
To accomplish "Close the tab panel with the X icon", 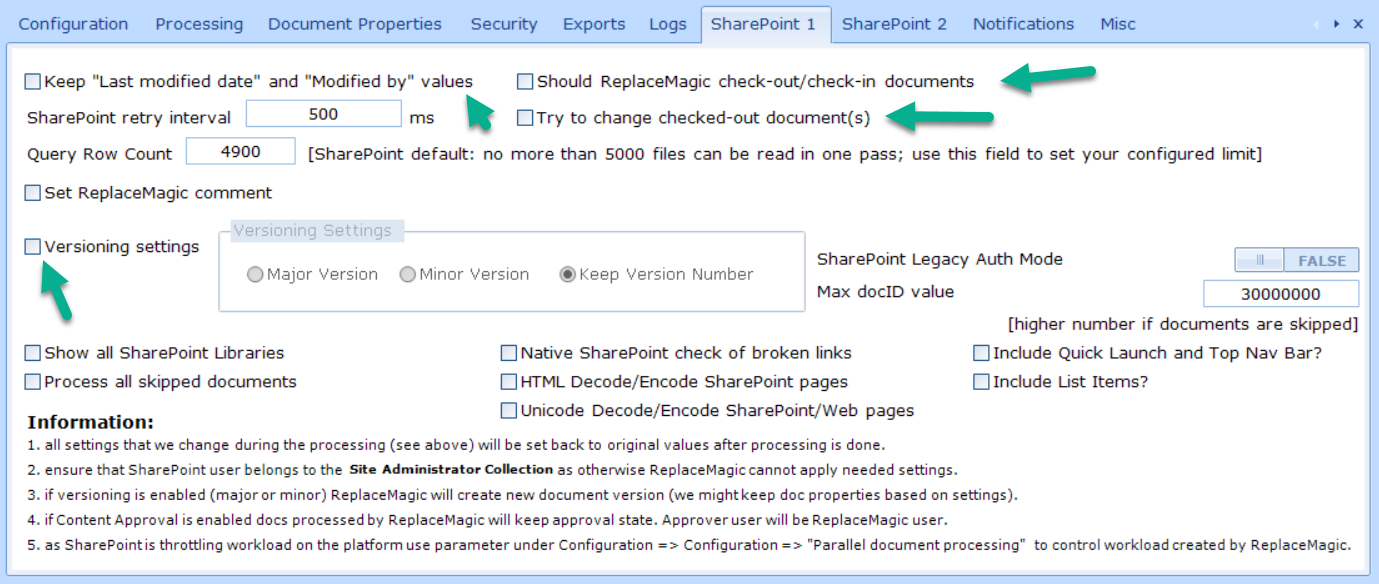I will point(1358,24).
